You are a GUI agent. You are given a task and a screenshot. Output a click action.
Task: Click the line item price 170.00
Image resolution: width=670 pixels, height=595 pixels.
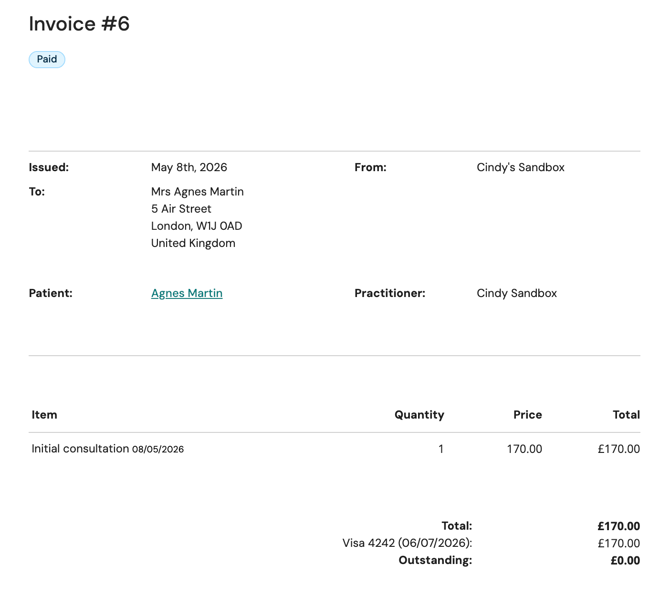tap(524, 449)
